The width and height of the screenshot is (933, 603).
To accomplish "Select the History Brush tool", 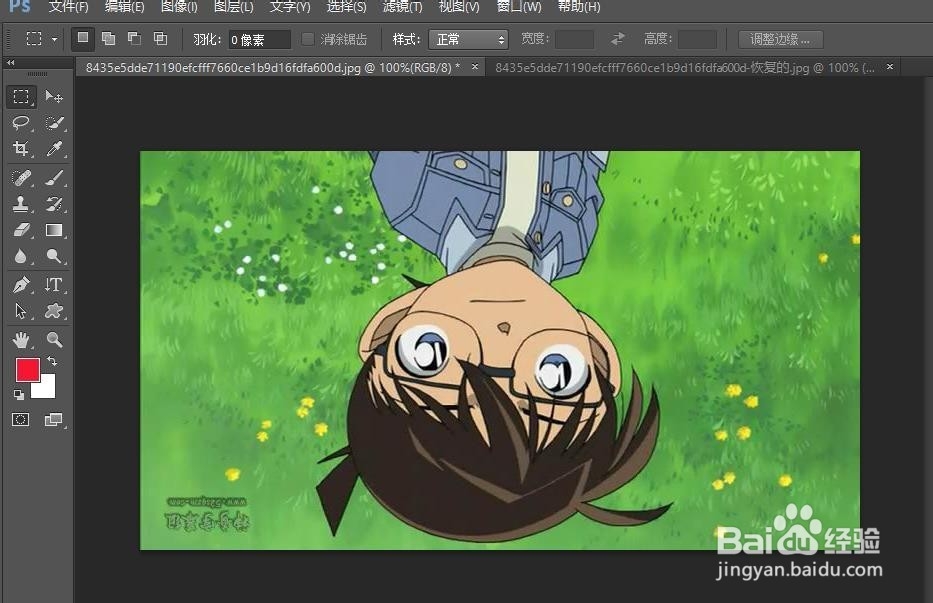I will (x=54, y=204).
